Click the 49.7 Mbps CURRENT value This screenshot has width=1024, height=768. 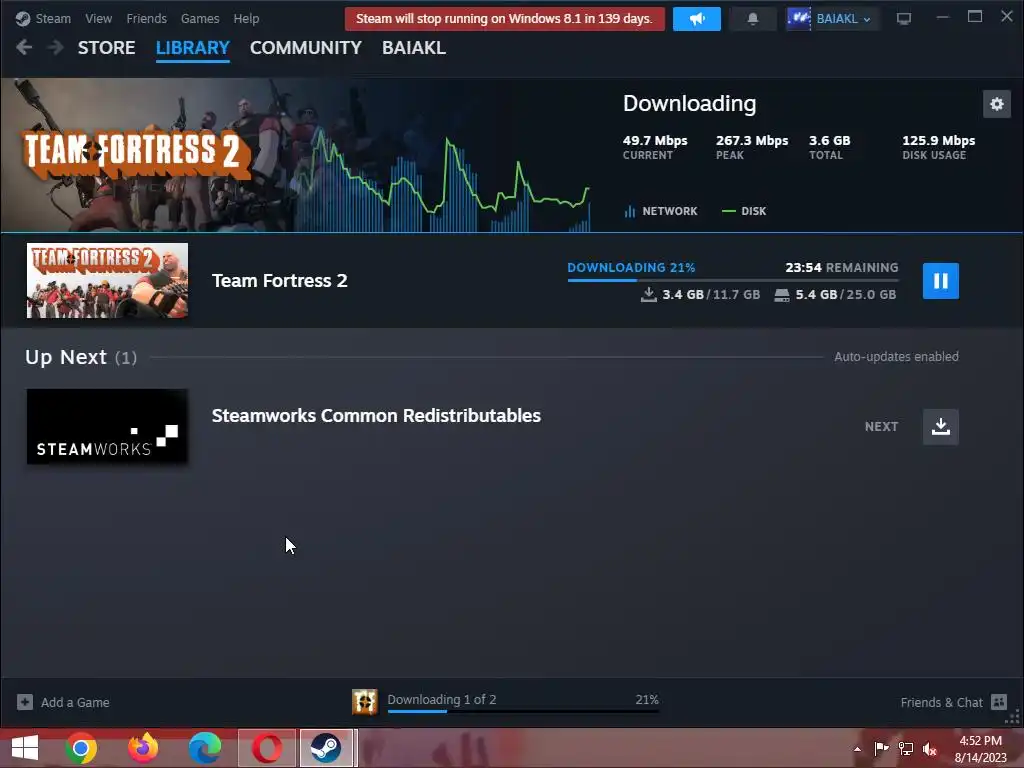tap(655, 140)
